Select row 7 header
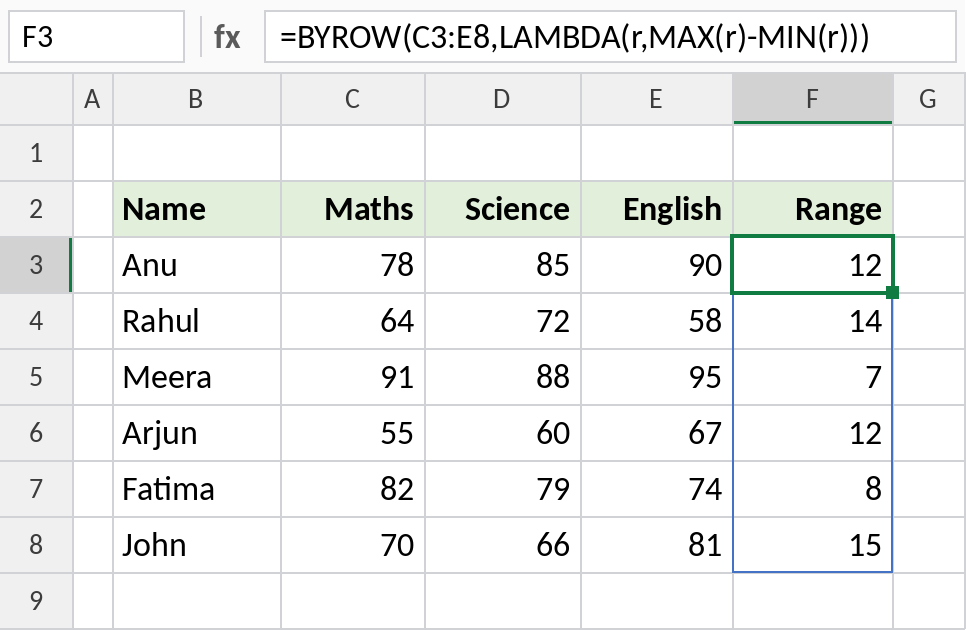 36,489
